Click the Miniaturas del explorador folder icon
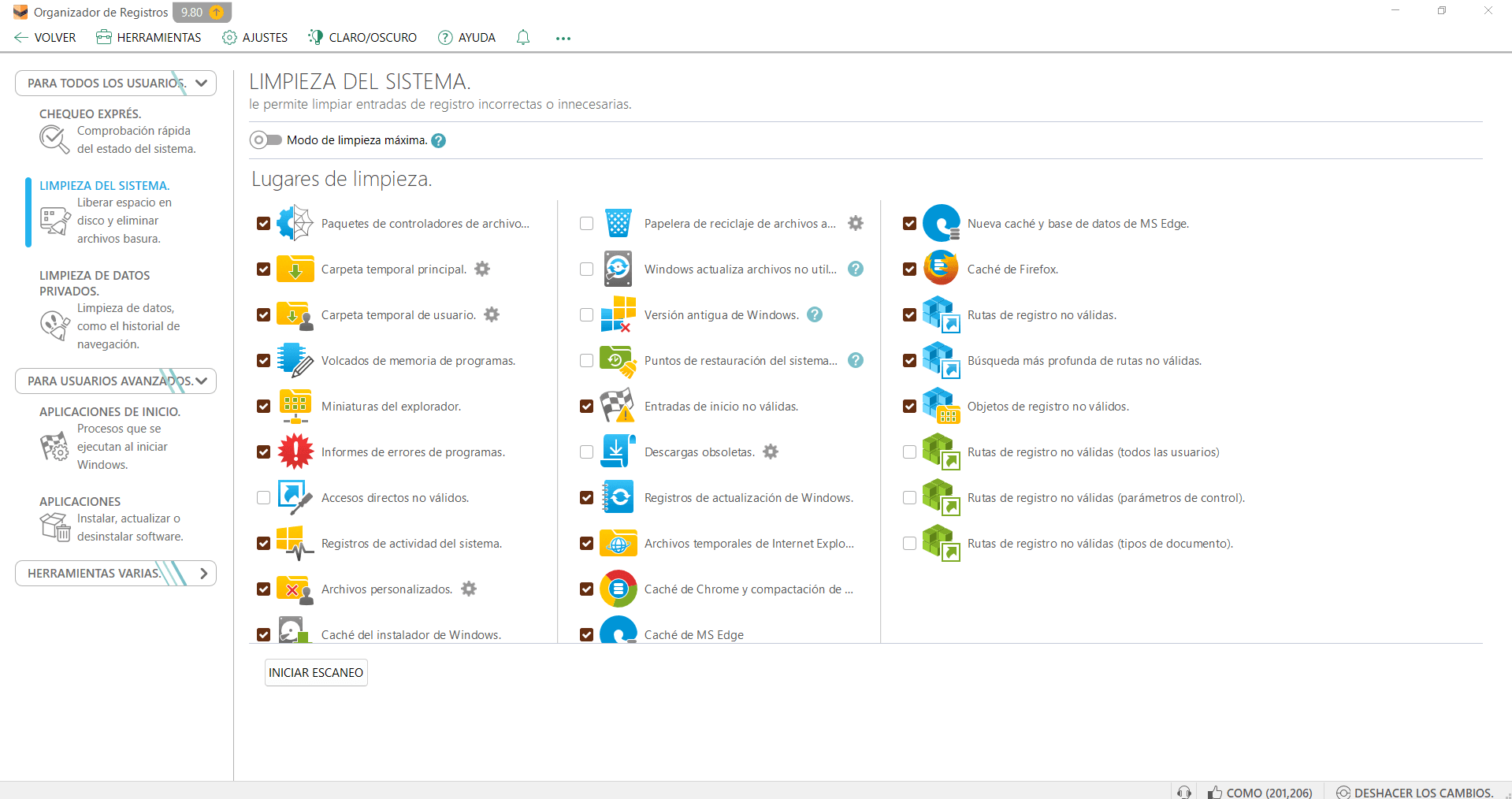 pyautogui.click(x=295, y=406)
